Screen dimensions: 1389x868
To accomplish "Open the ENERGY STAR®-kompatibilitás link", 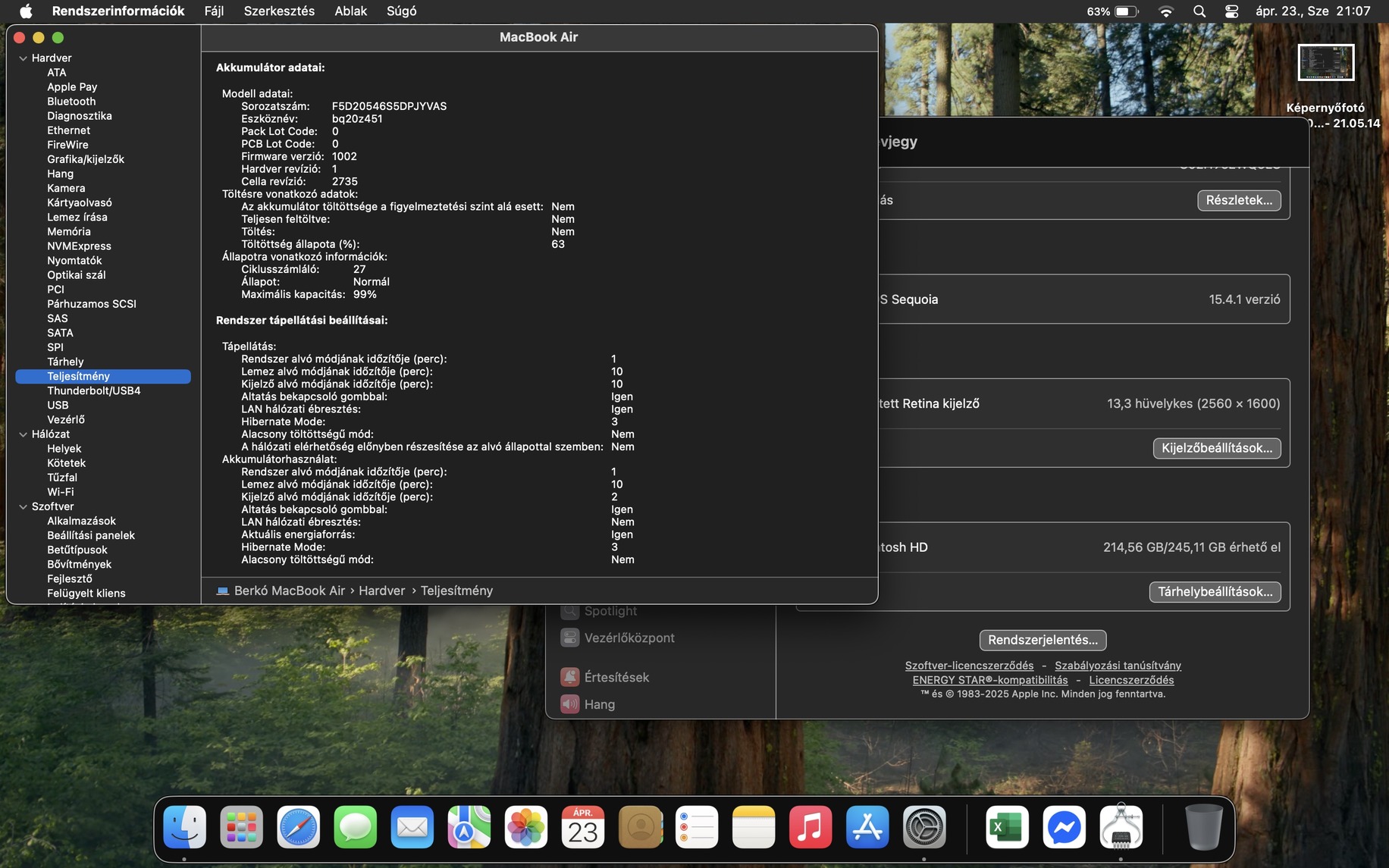I will pos(989,680).
